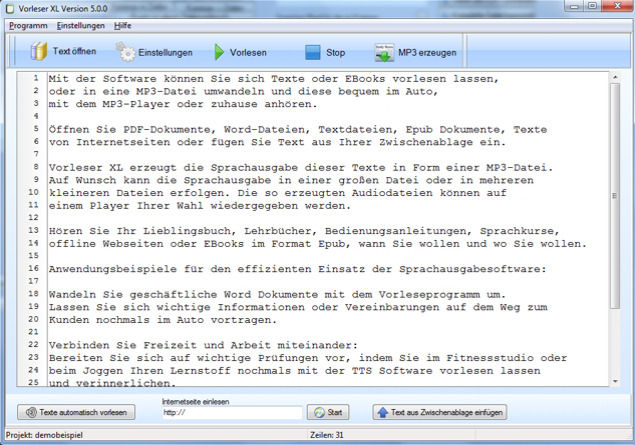Image resolution: width=635 pixels, height=445 pixels.
Task: Click the line 'mit dem MP3-Player oder zuhause anhören.'
Action: click(x=183, y=104)
